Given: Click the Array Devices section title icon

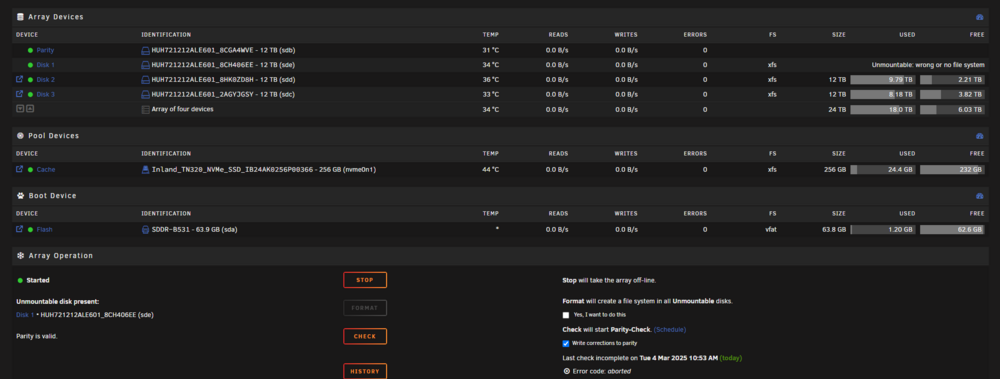Looking at the screenshot, I should pos(20,17).
